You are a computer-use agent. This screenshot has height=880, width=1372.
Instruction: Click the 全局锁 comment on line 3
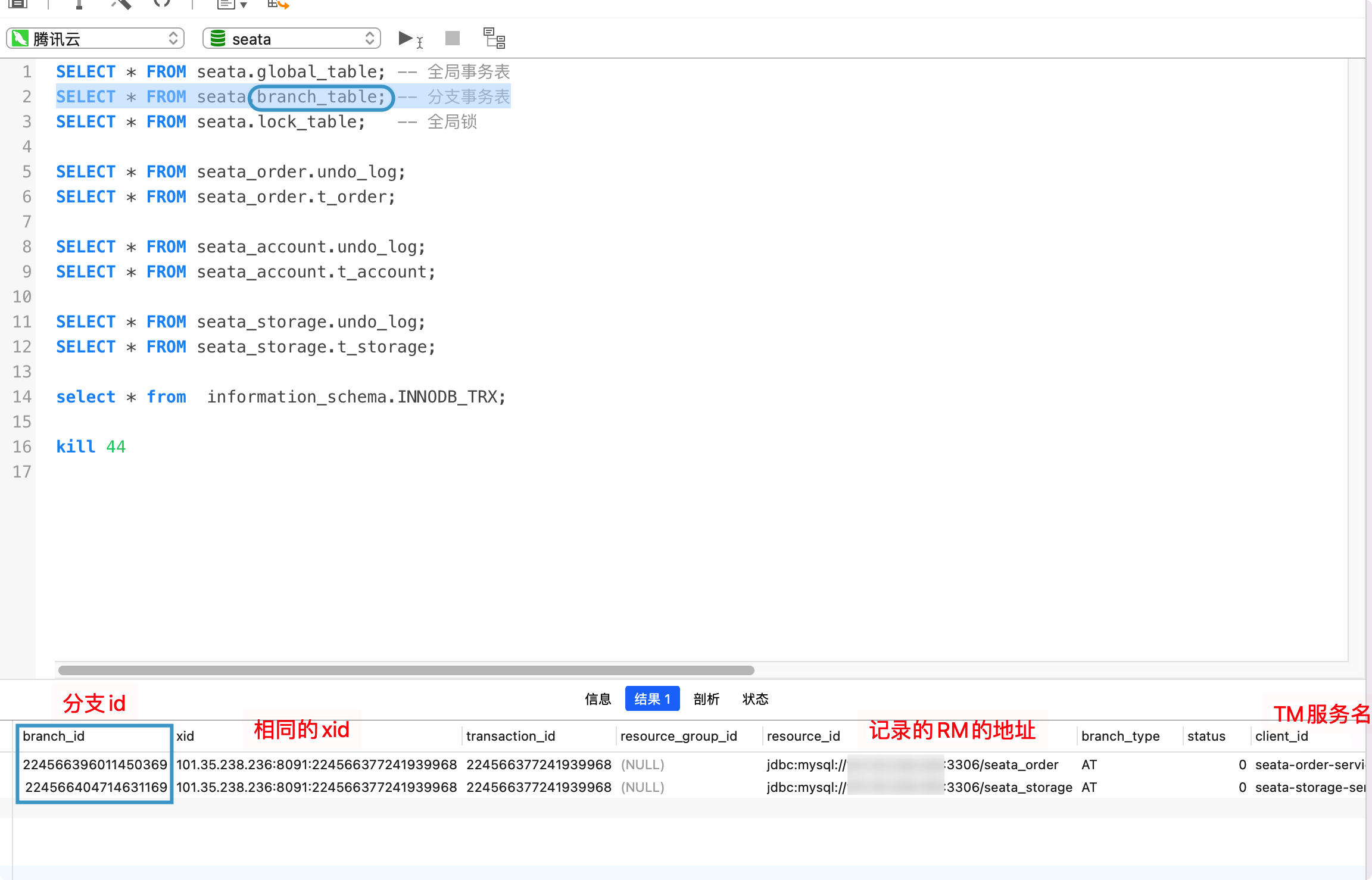452,121
